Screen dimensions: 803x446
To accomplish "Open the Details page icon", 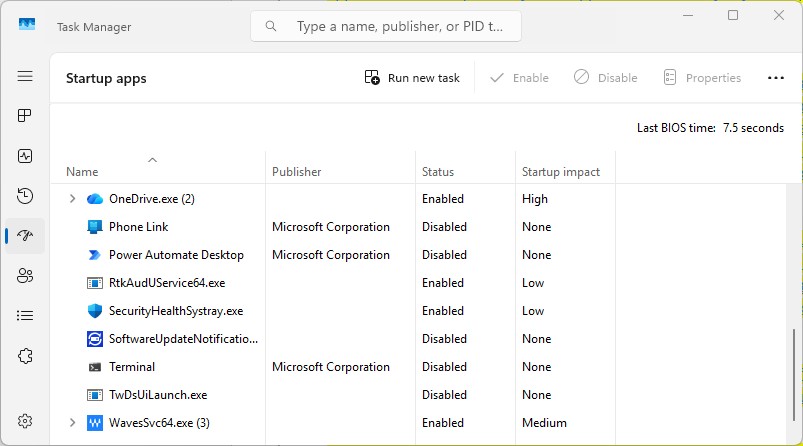I will point(25,315).
